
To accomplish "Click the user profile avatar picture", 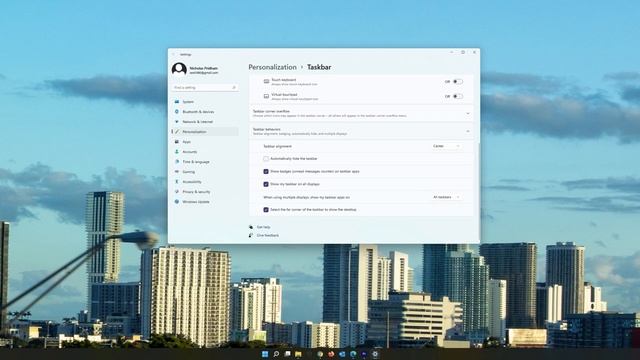I will coord(179,69).
